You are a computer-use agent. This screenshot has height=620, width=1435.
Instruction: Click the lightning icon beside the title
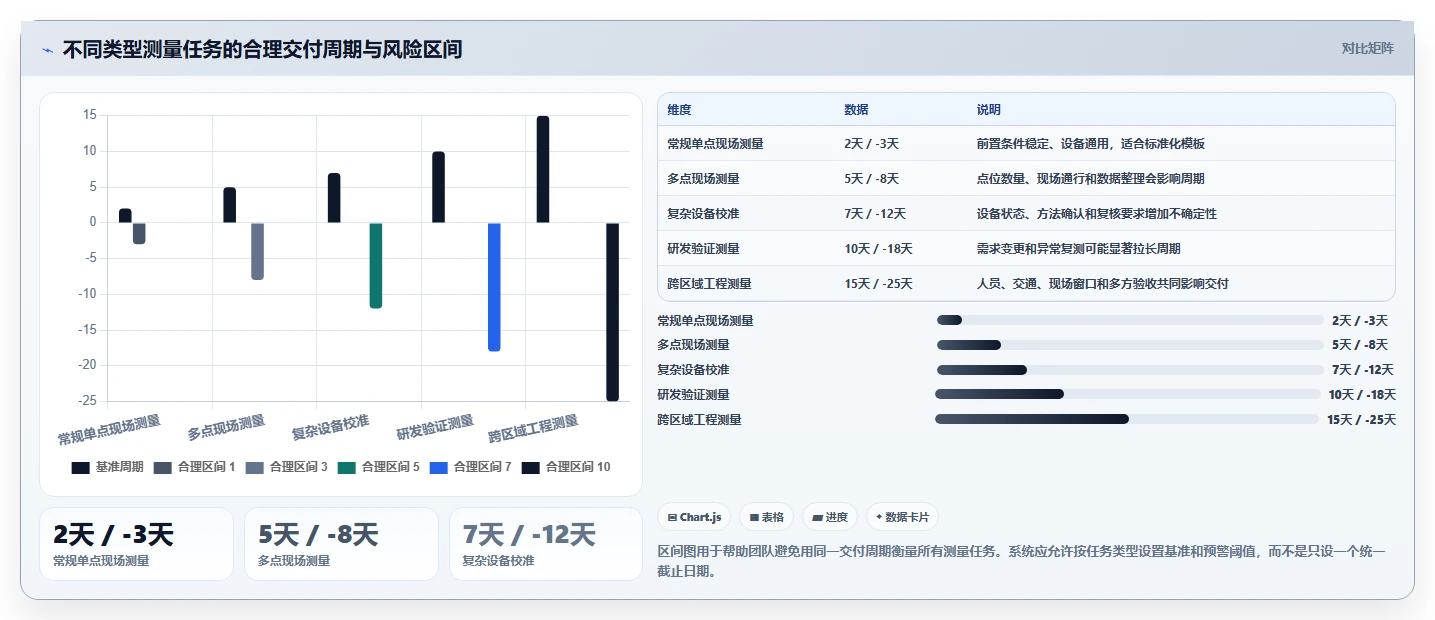[47, 50]
